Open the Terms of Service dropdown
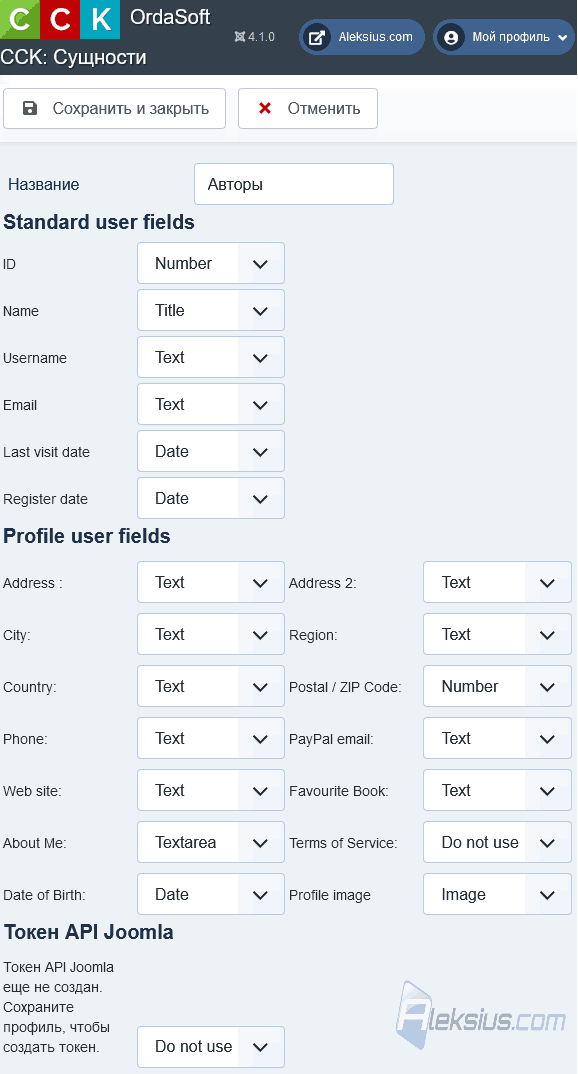The width and height of the screenshot is (578, 1074). pyautogui.click(x=497, y=842)
